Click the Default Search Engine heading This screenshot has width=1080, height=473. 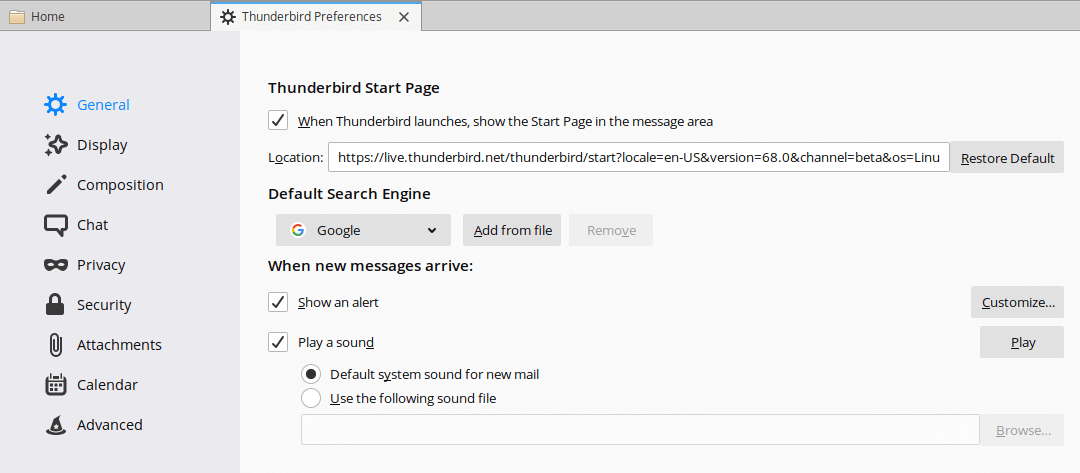(x=349, y=194)
